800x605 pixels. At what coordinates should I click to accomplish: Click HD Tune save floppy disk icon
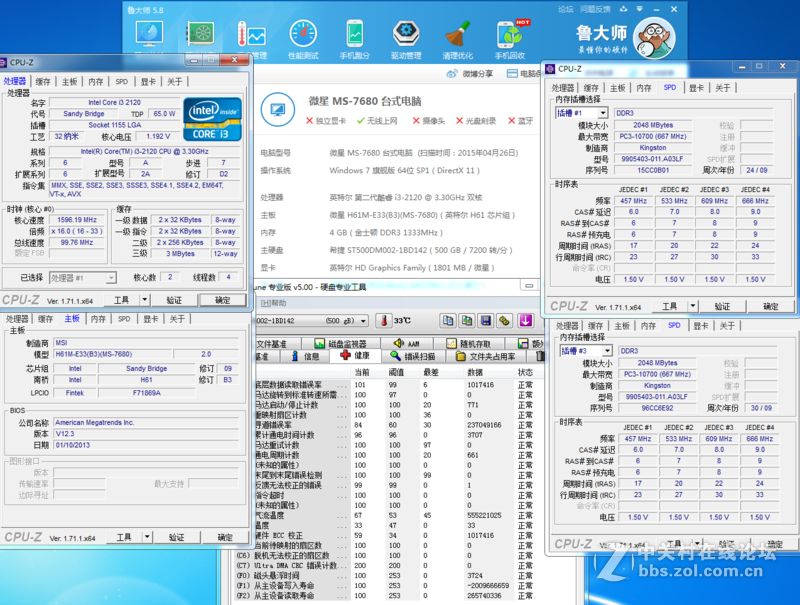click(486, 320)
